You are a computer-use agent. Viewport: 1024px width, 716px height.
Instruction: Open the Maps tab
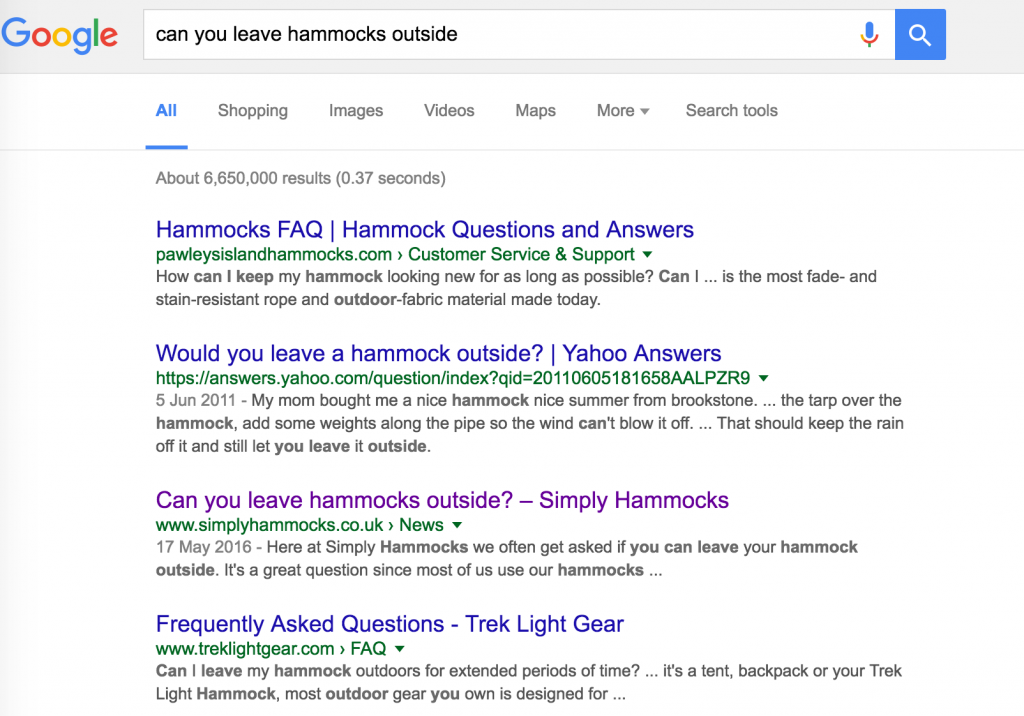536,111
